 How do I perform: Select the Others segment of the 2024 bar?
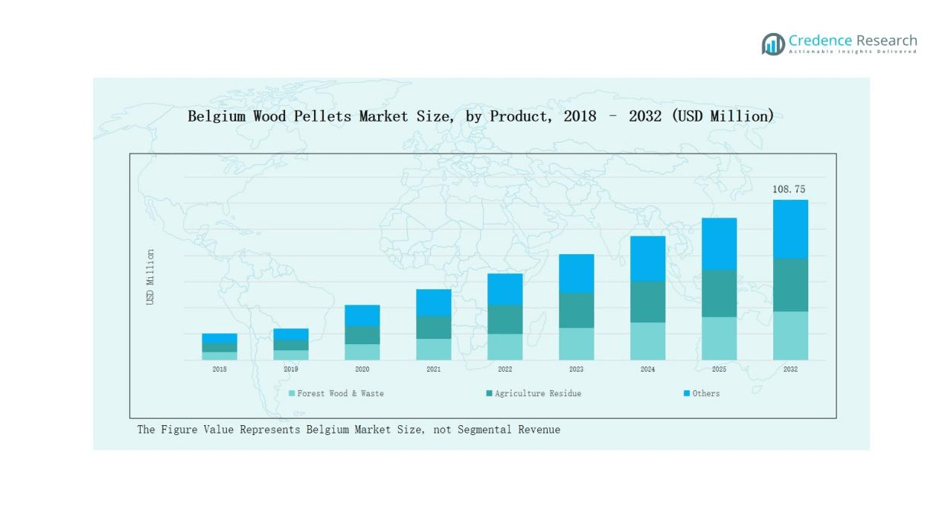648,258
